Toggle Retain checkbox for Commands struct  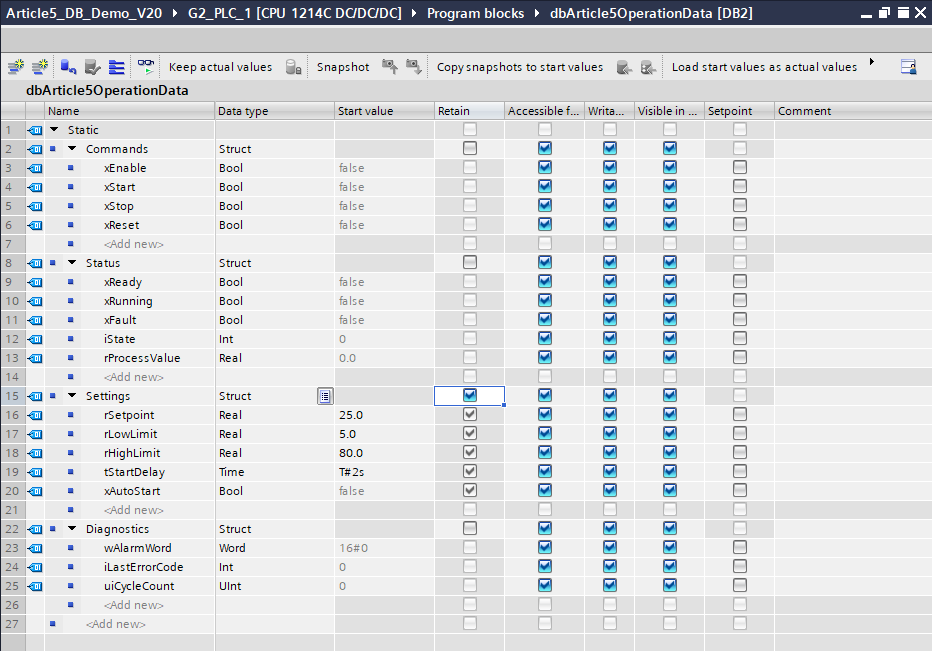pos(470,148)
